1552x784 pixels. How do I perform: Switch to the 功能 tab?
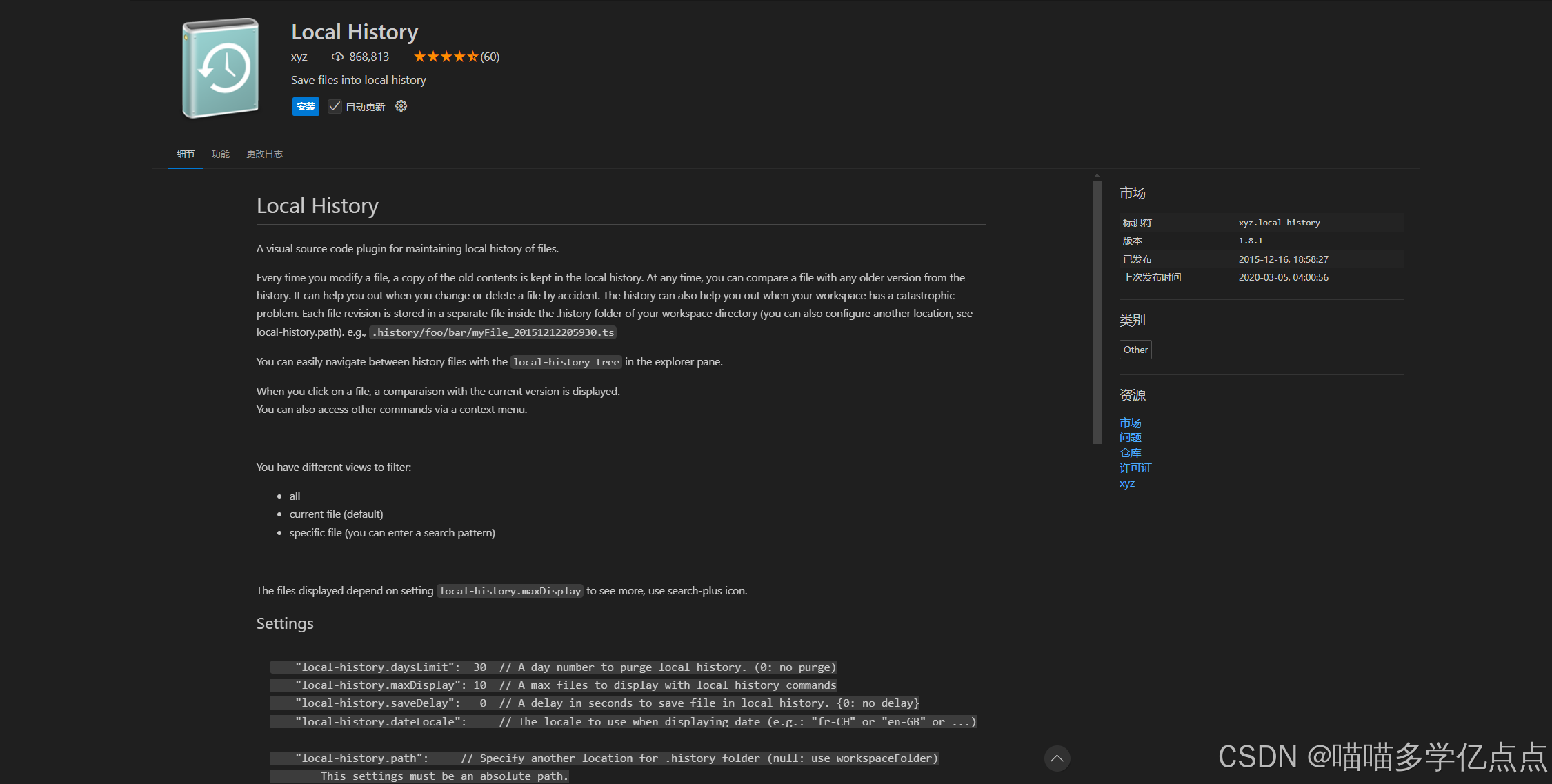[221, 154]
